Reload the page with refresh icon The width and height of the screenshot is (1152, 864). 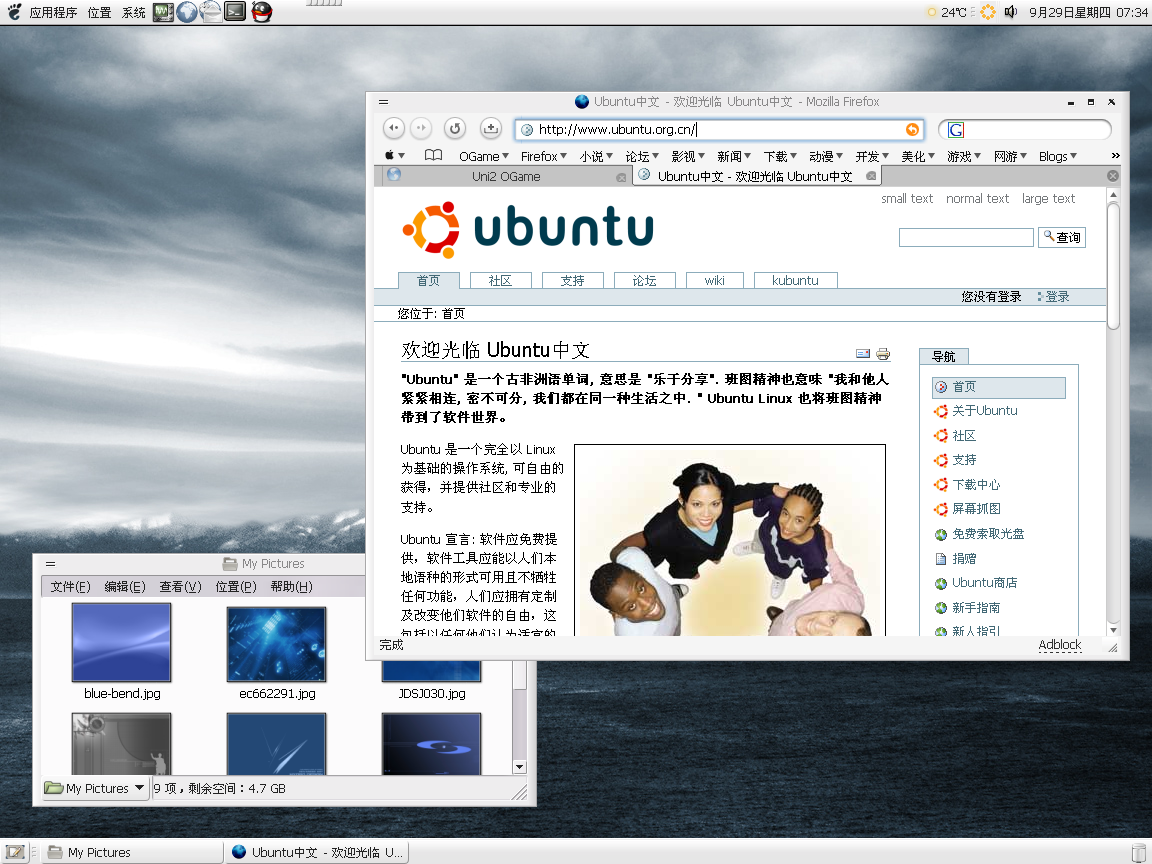click(456, 129)
